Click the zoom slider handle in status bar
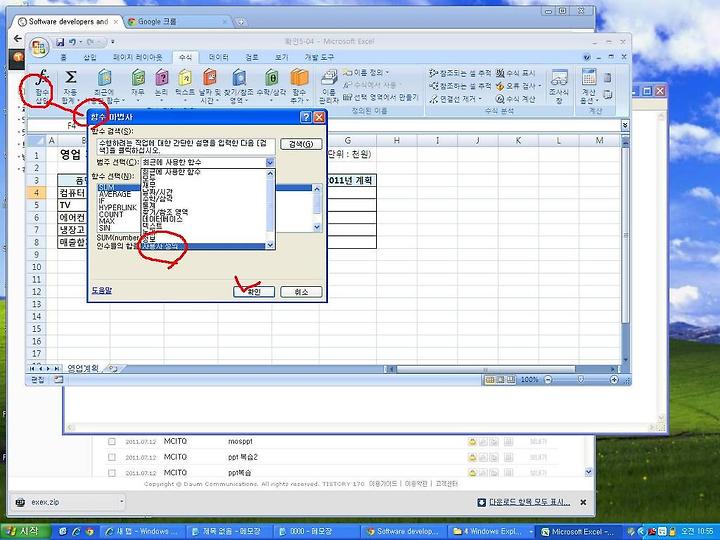The image size is (720, 540). click(581, 380)
